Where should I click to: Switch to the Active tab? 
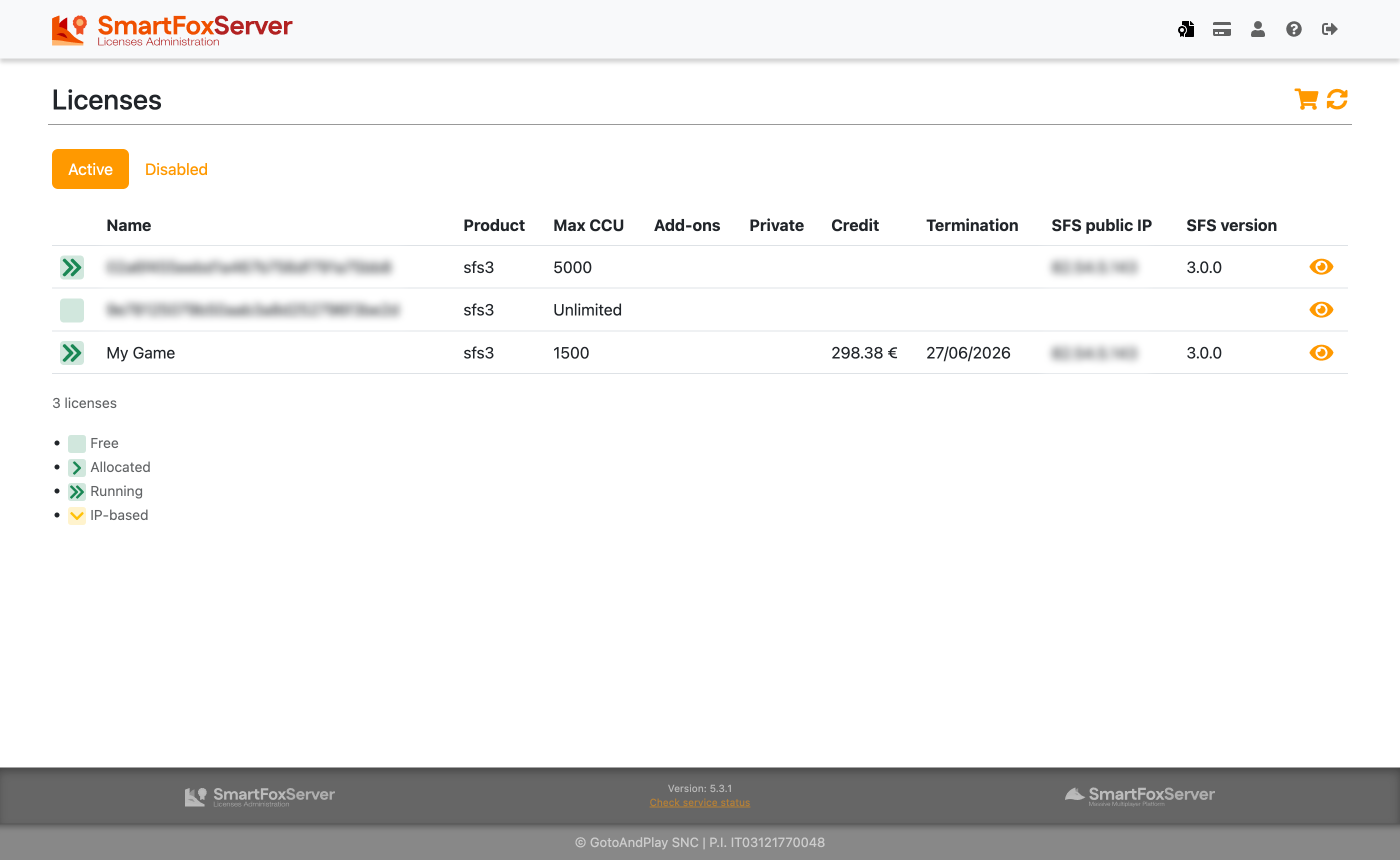coord(90,169)
